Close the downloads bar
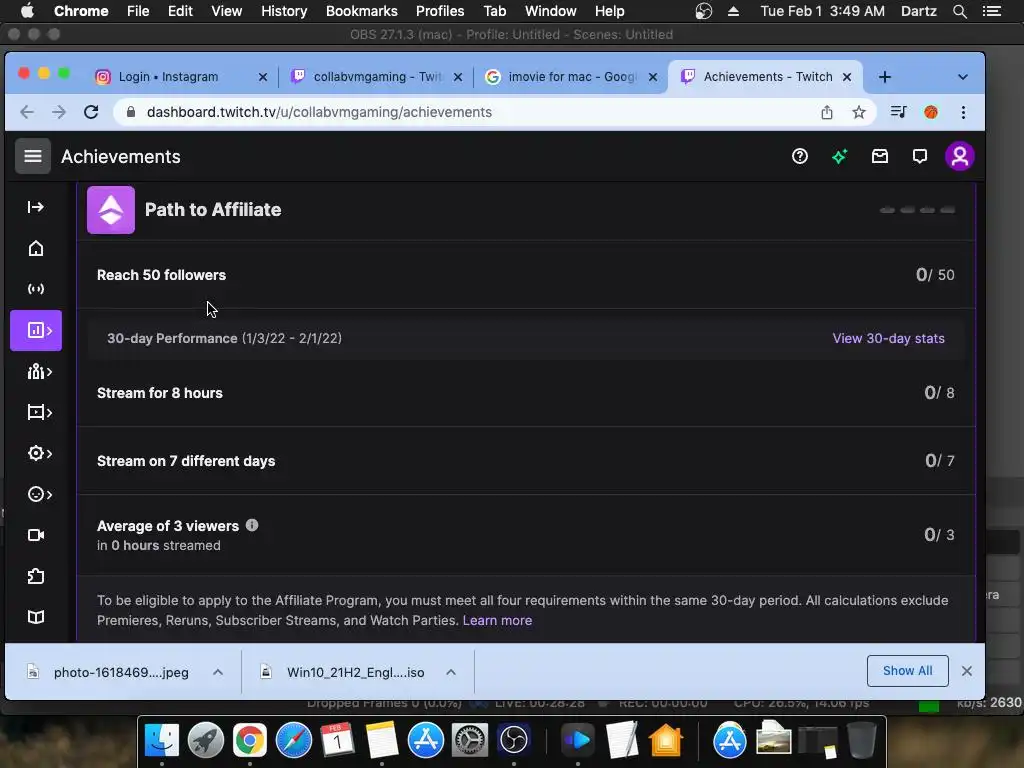Image resolution: width=1024 pixels, height=768 pixels. pyautogui.click(x=967, y=671)
